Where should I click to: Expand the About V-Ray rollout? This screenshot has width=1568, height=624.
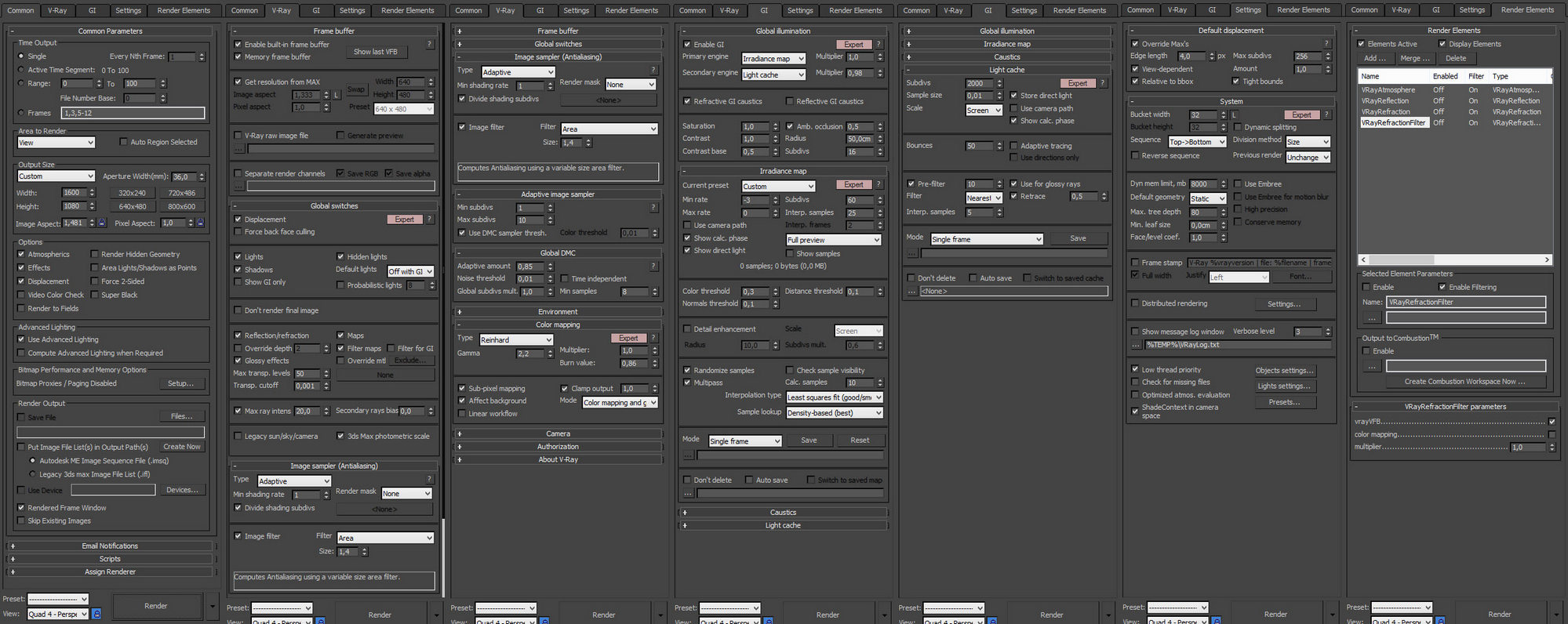[558, 459]
